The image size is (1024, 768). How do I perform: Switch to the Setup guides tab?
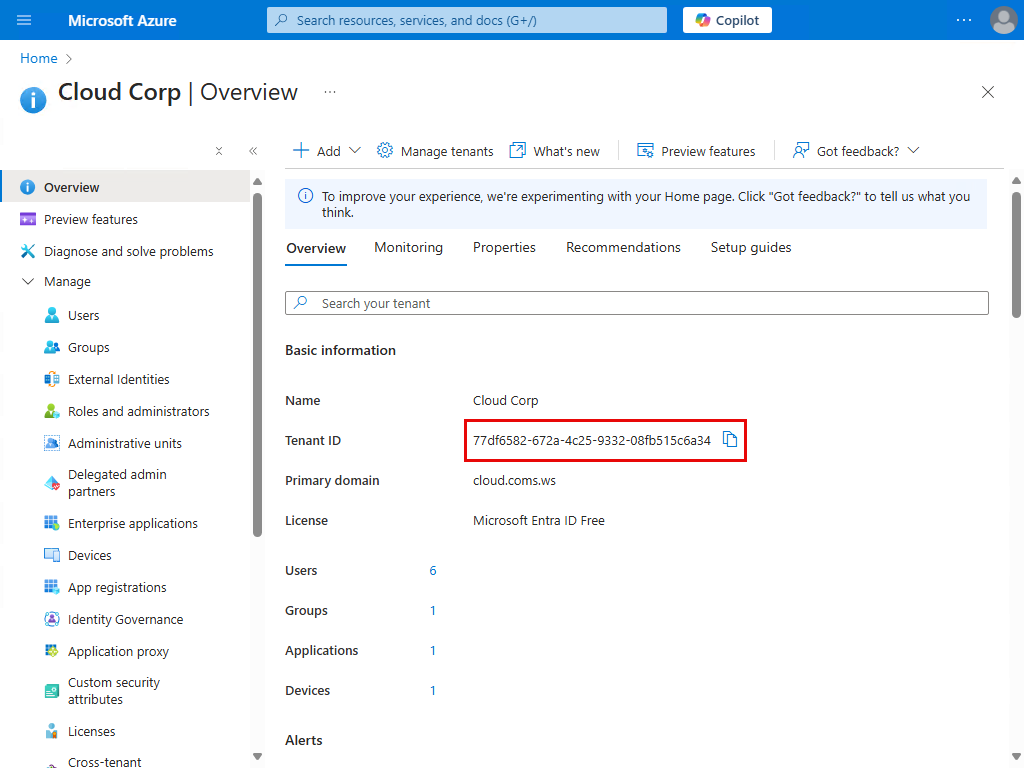pos(750,248)
